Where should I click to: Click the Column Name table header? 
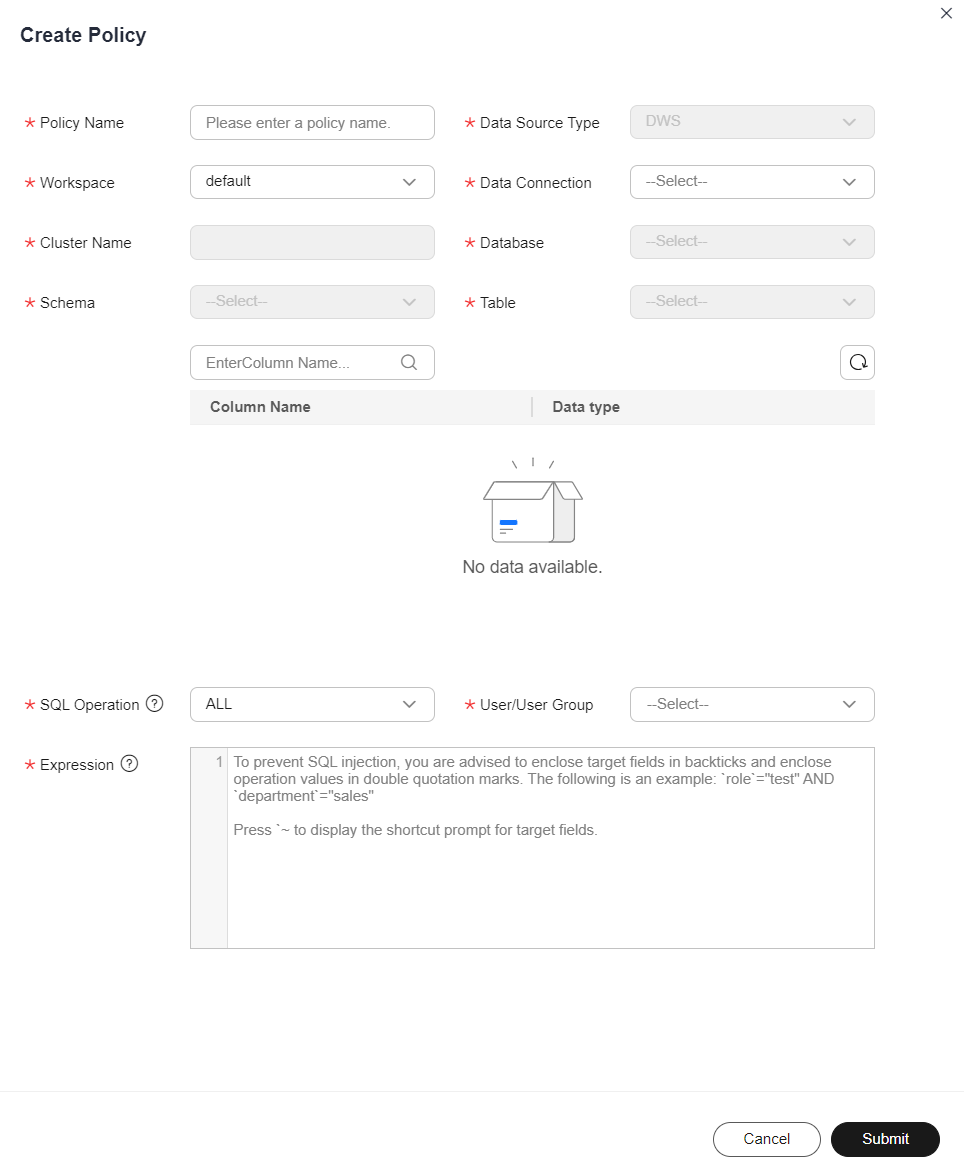260,407
